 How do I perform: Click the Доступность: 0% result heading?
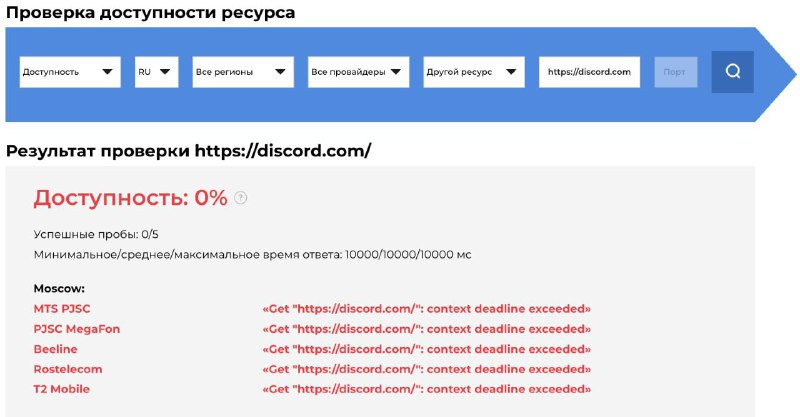tap(131, 198)
